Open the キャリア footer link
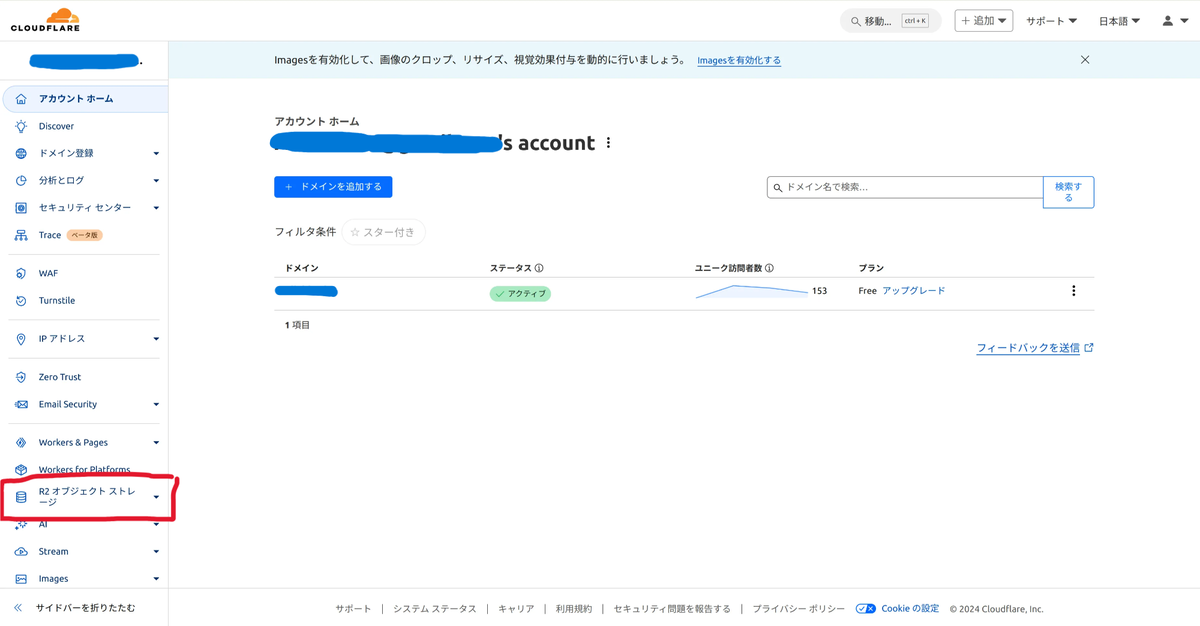The image size is (1200, 626). [x=516, y=609]
